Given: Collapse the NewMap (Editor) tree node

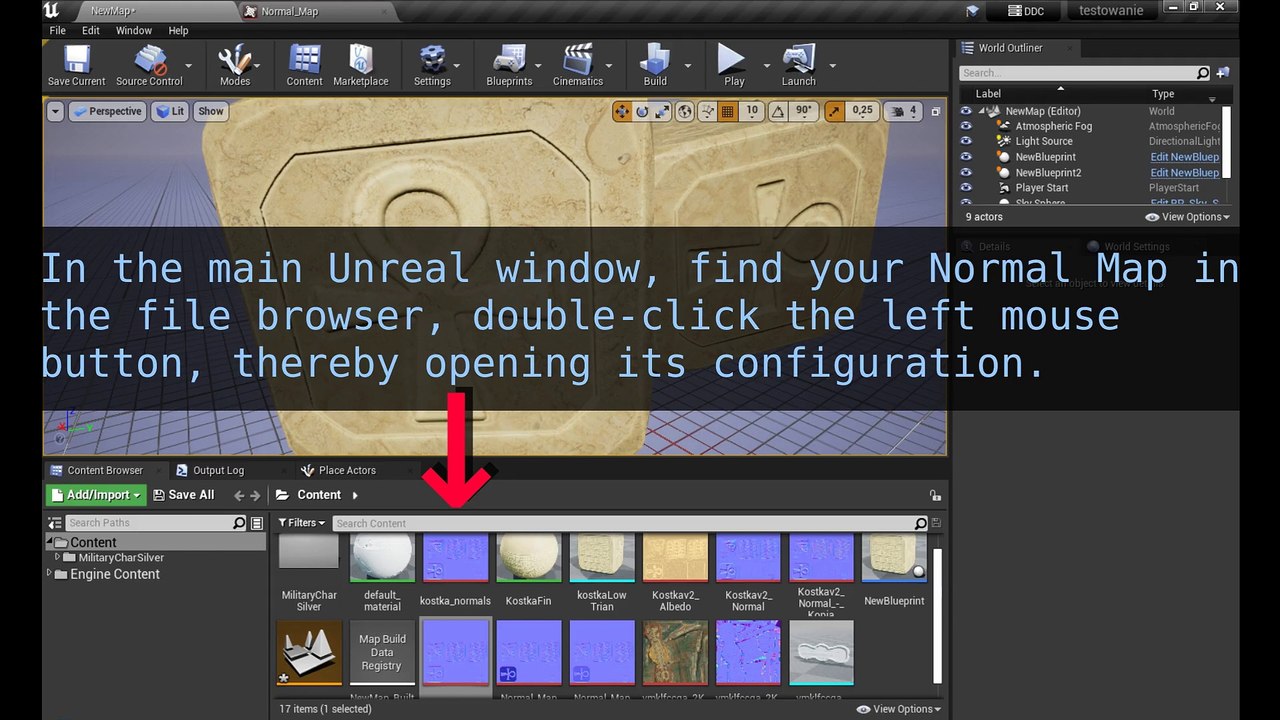Looking at the screenshot, I should pyautogui.click(x=983, y=111).
